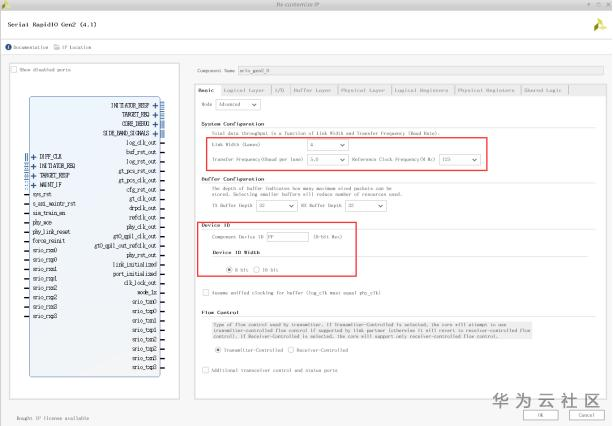Expand the SIDE_BAND_SIGNALS plus icon

click(x=155, y=134)
